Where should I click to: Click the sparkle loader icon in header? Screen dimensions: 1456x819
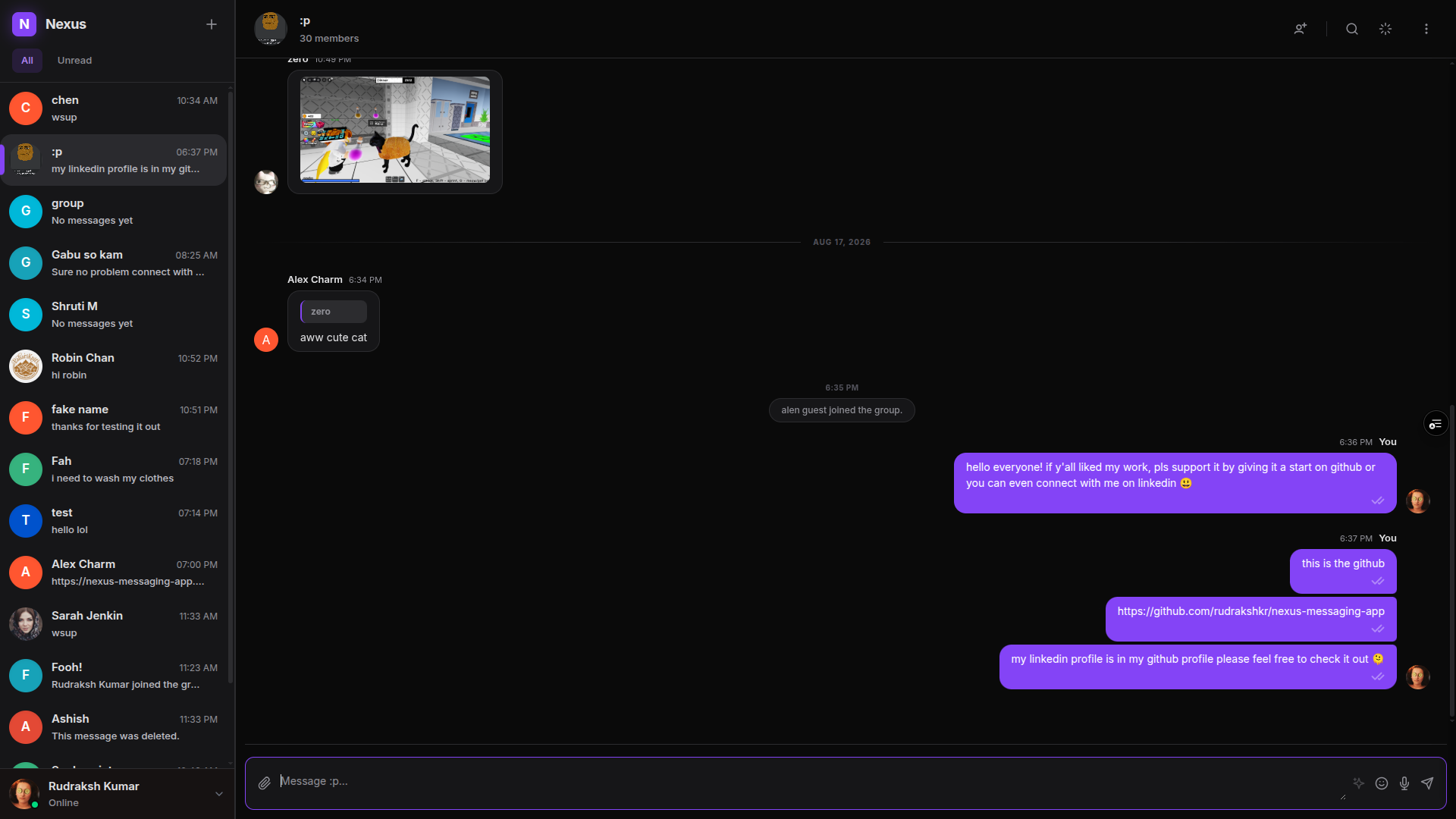[x=1385, y=29]
